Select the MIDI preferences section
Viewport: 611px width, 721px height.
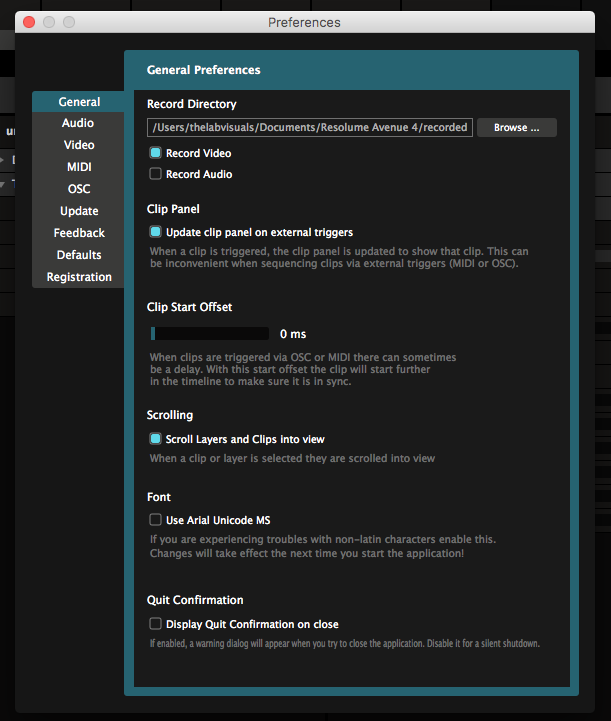tap(79, 167)
